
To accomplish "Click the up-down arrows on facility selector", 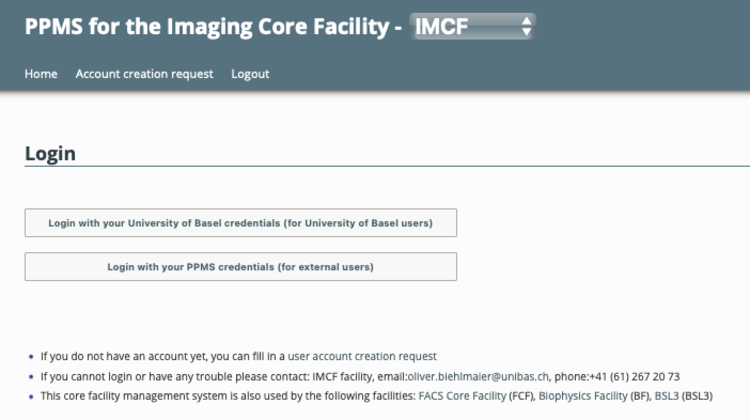I will (x=526, y=28).
